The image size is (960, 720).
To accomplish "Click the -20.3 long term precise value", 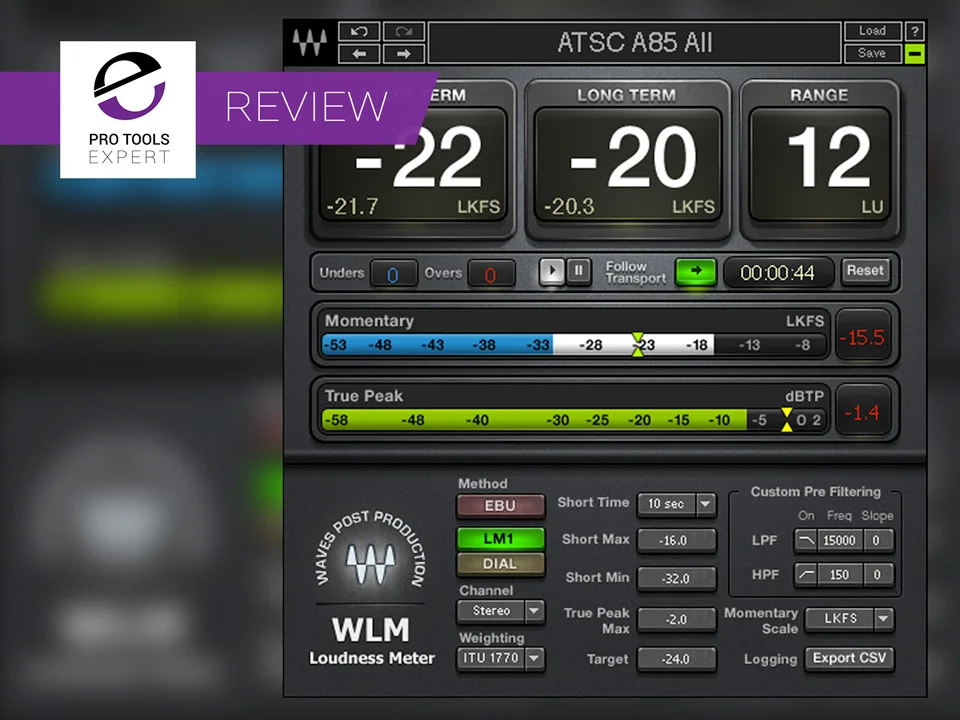I will [x=569, y=206].
